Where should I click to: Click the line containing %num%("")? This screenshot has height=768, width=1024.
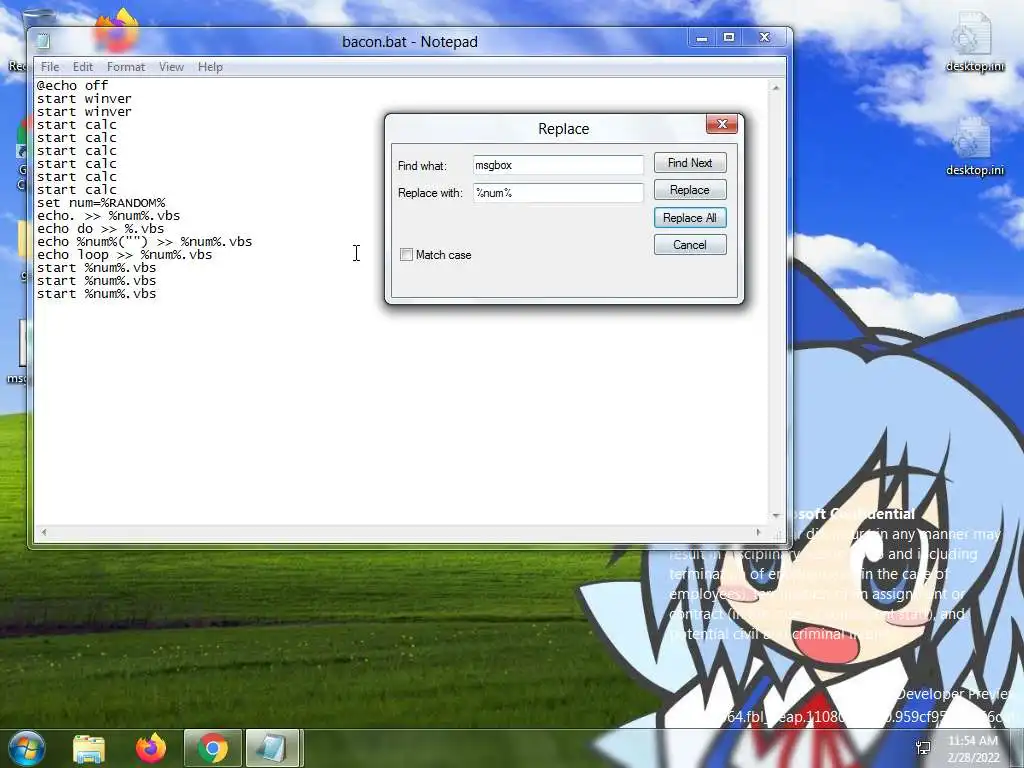click(x=144, y=242)
